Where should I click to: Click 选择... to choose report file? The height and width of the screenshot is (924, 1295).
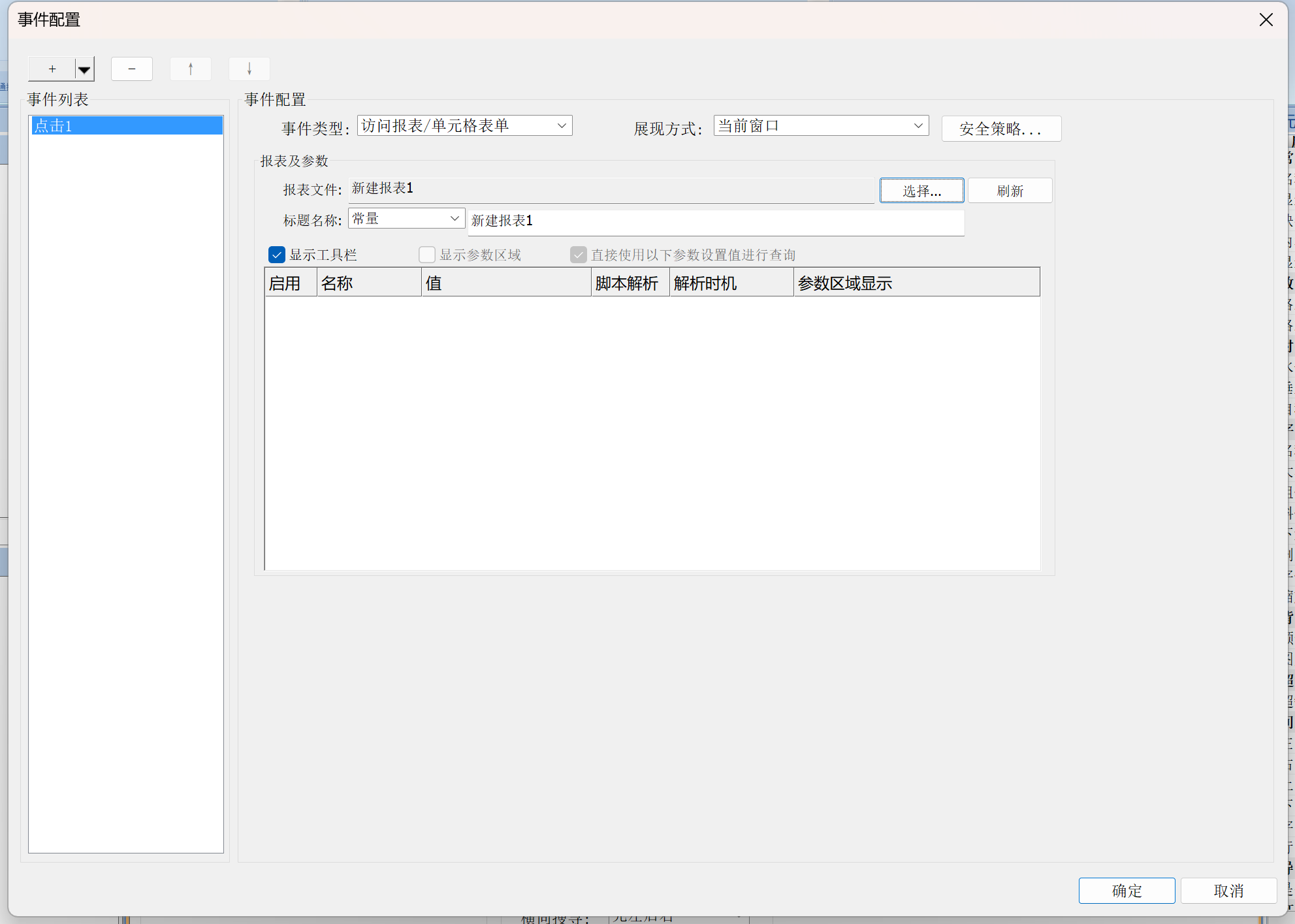point(921,191)
